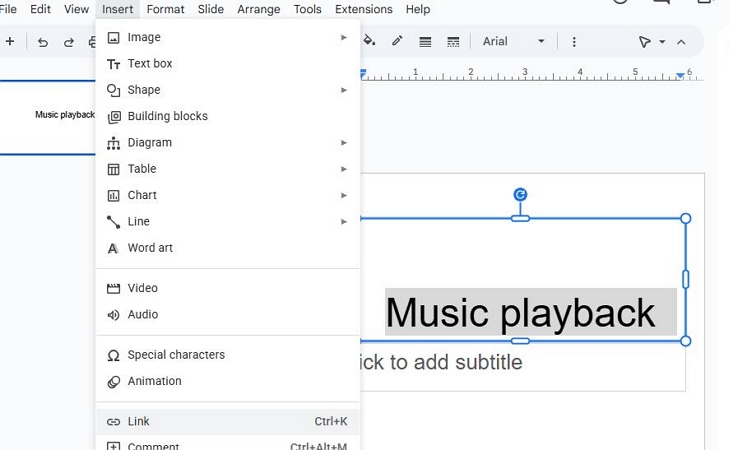Open the View menu
Screen dimensions: 730x450
(76, 9)
